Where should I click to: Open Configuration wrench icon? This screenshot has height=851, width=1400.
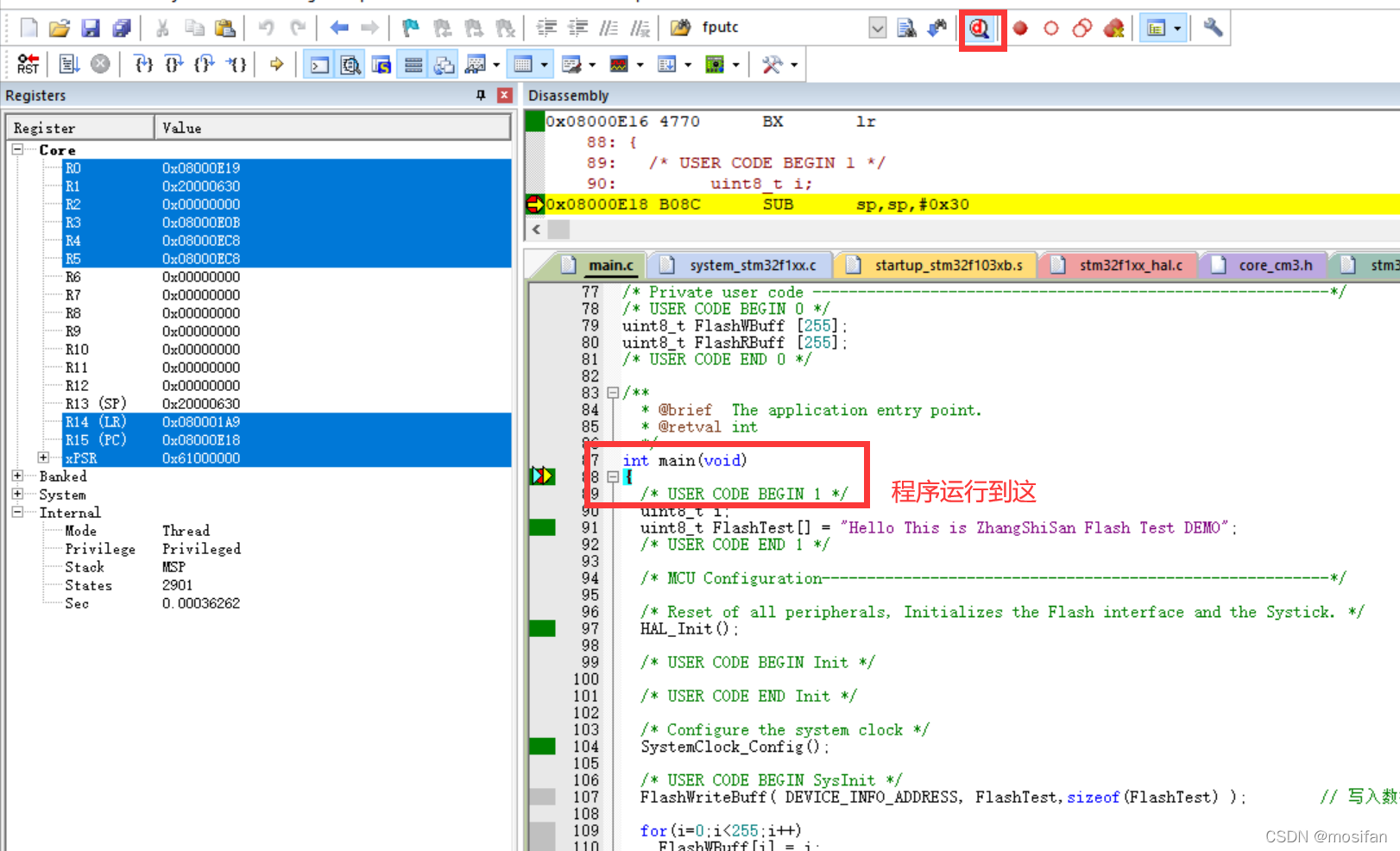1213,28
